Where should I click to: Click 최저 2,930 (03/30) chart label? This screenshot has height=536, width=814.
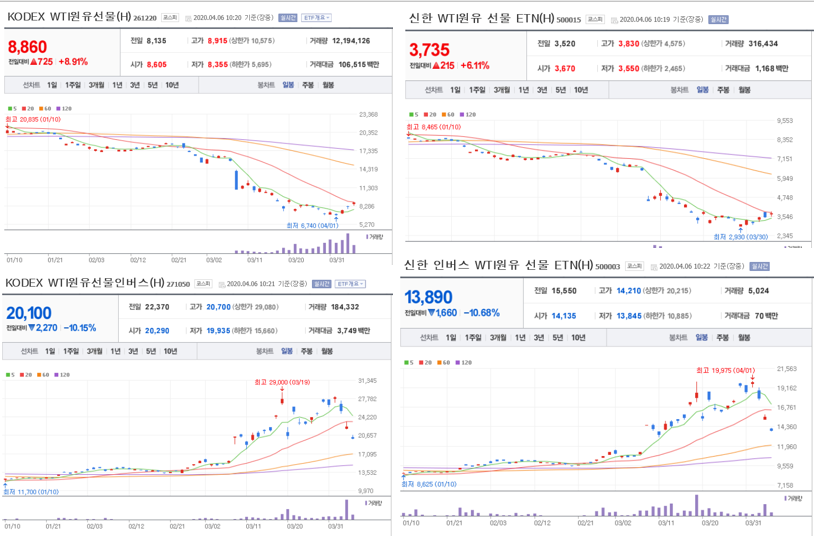[740, 237]
